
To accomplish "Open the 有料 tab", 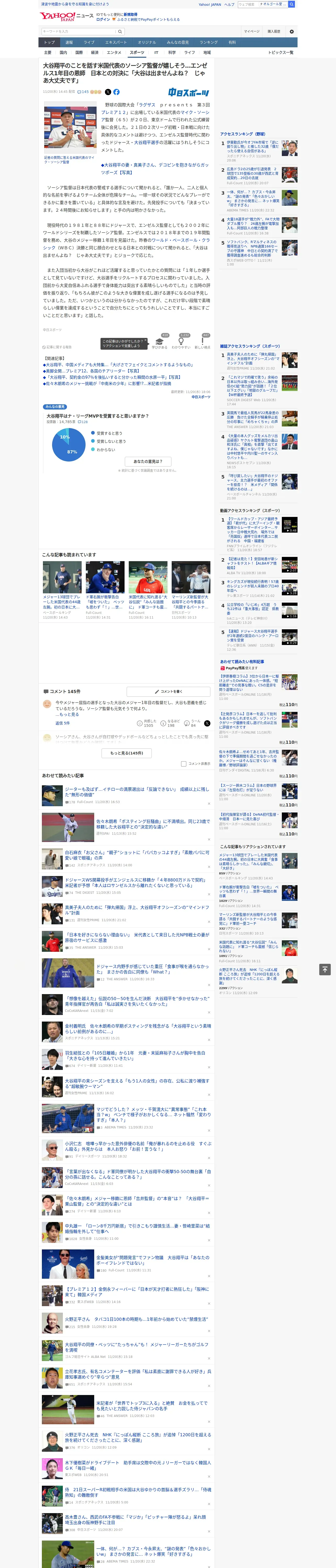I will tap(232, 43).
